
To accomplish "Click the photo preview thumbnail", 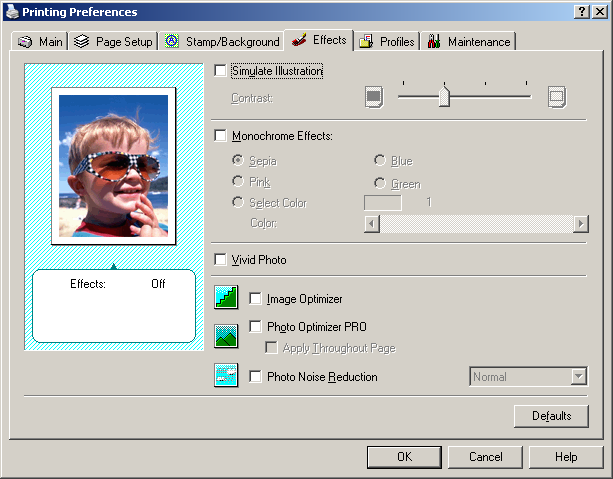I will click(x=113, y=166).
